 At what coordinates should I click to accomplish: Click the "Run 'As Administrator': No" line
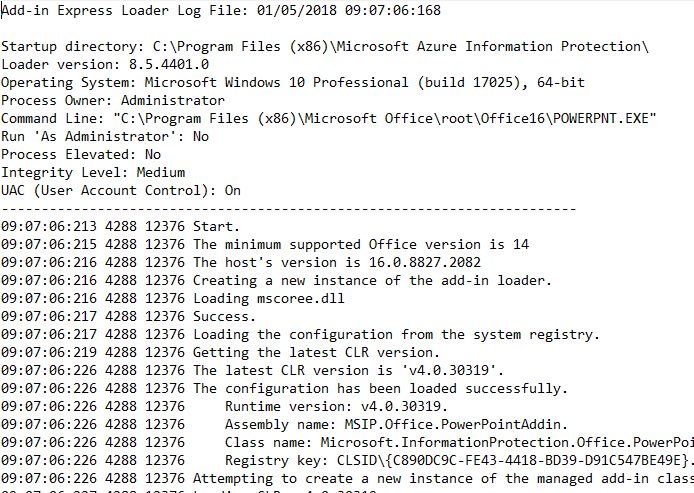105,136
